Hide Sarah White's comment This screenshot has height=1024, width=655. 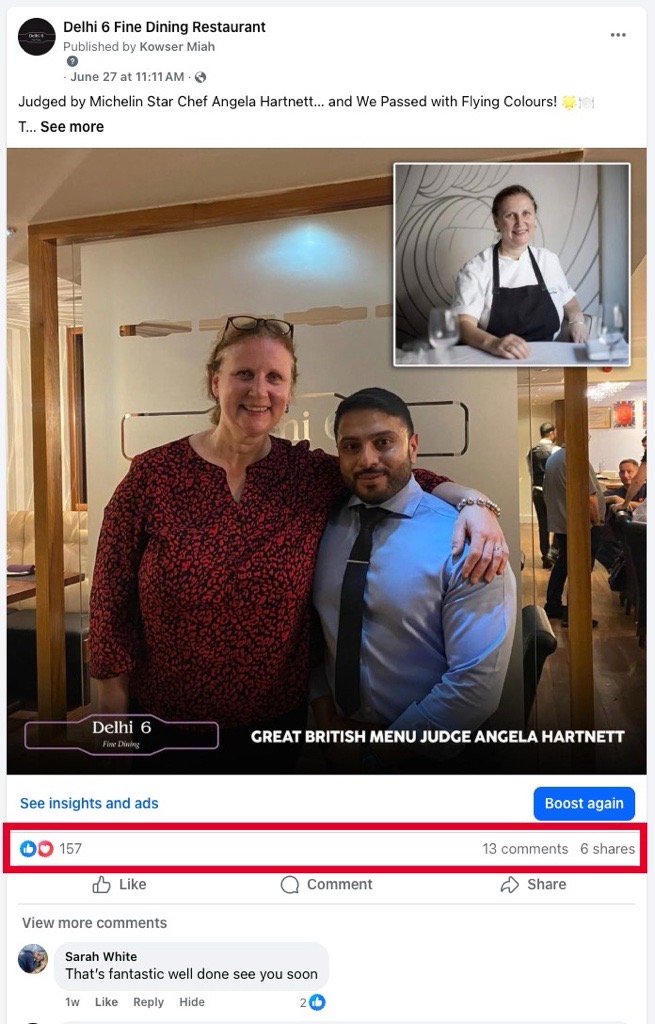pos(192,1002)
